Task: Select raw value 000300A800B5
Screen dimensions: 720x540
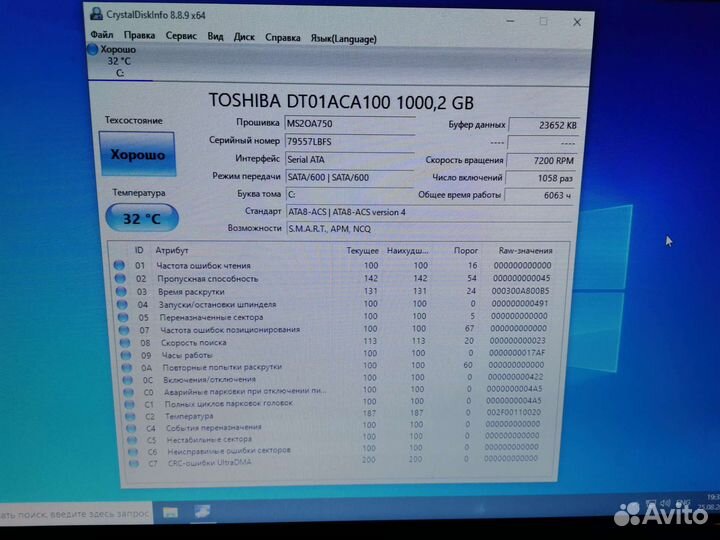Action: click(x=520, y=291)
